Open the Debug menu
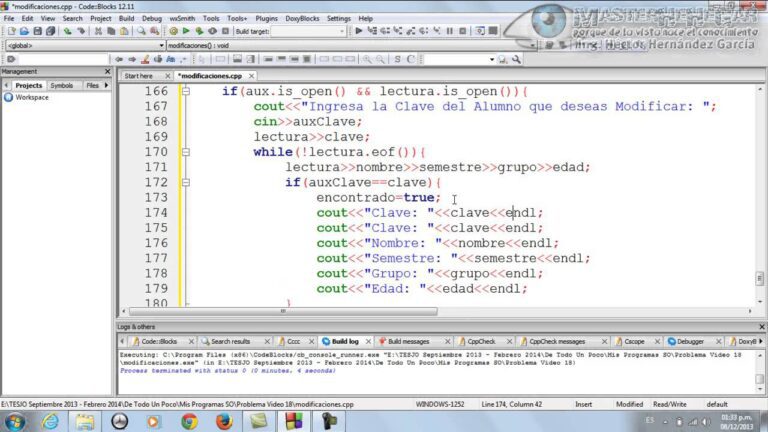768x432 pixels. tap(152, 18)
